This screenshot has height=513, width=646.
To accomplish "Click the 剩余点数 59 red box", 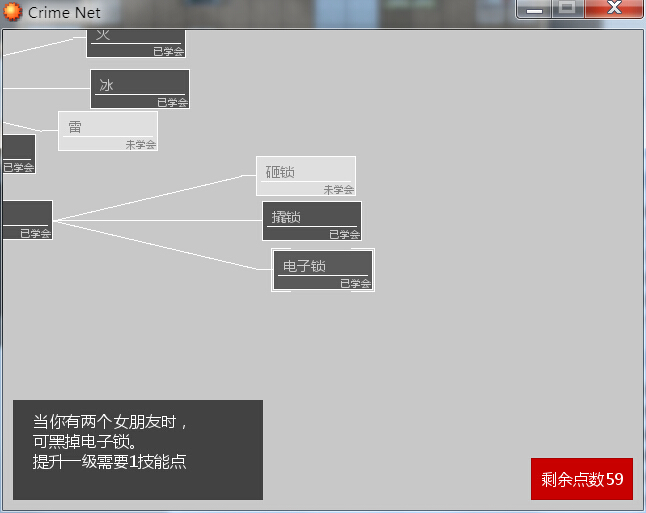I will tap(582, 479).
